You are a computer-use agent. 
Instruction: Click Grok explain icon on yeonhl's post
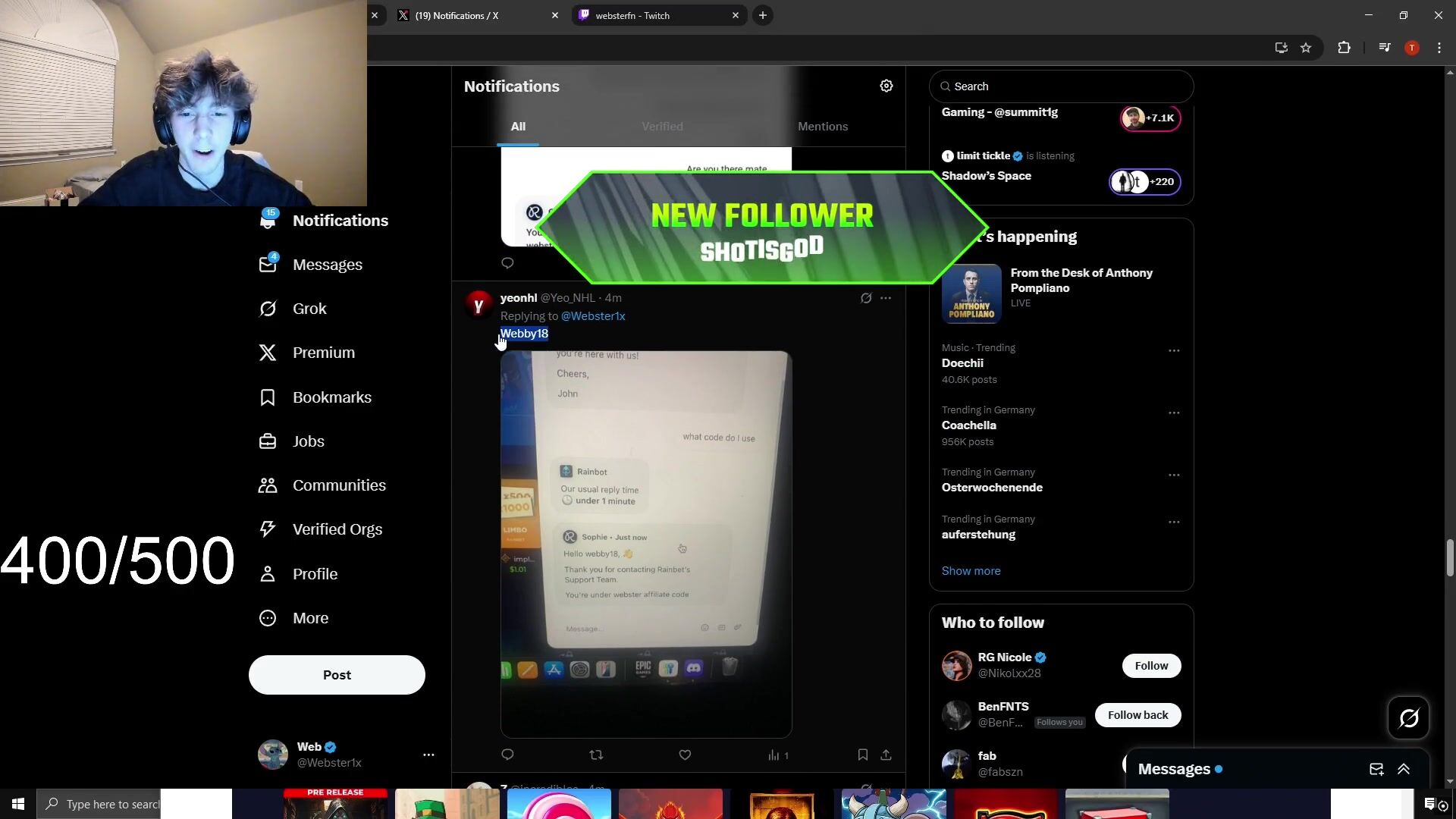pyautogui.click(x=865, y=298)
